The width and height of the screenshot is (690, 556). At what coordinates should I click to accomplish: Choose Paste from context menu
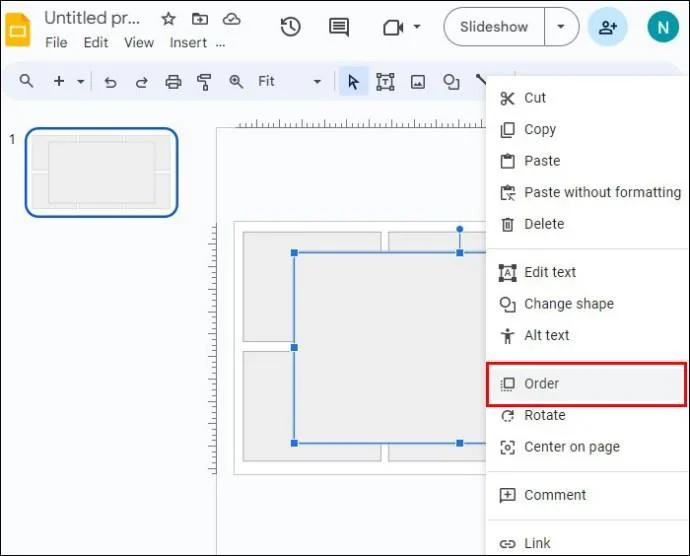coord(588,161)
